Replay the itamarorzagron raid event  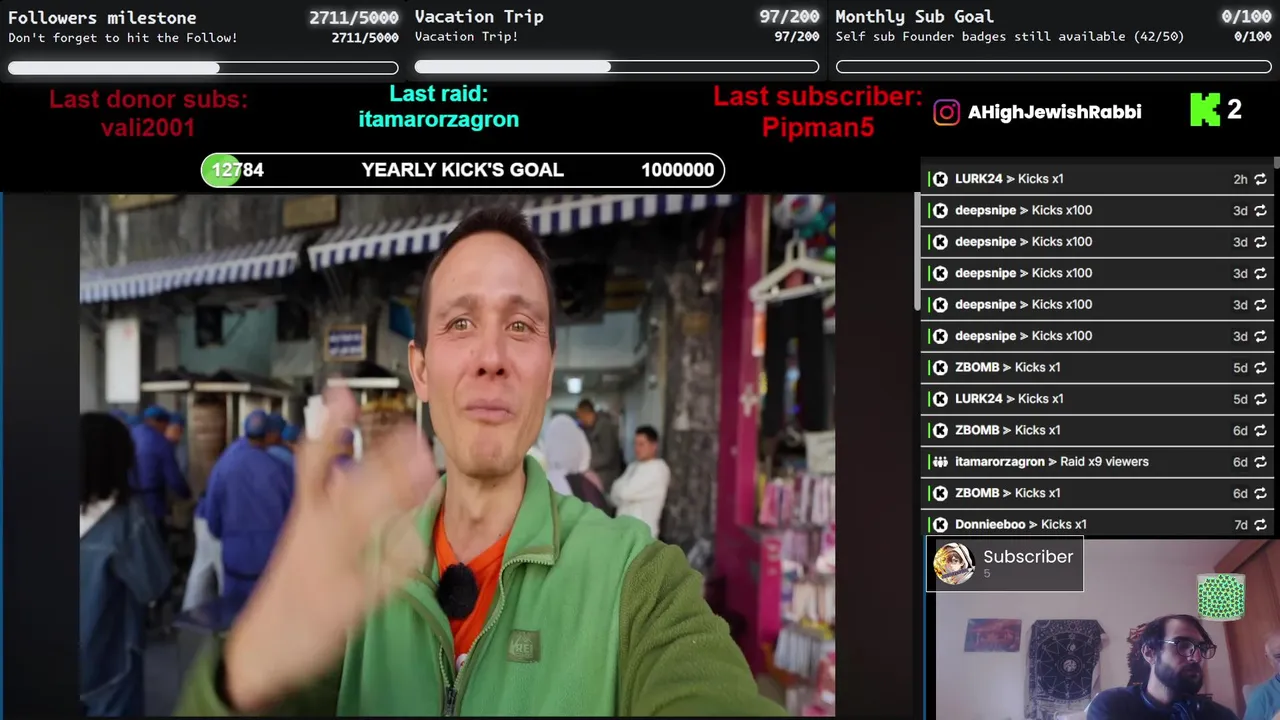point(1260,462)
